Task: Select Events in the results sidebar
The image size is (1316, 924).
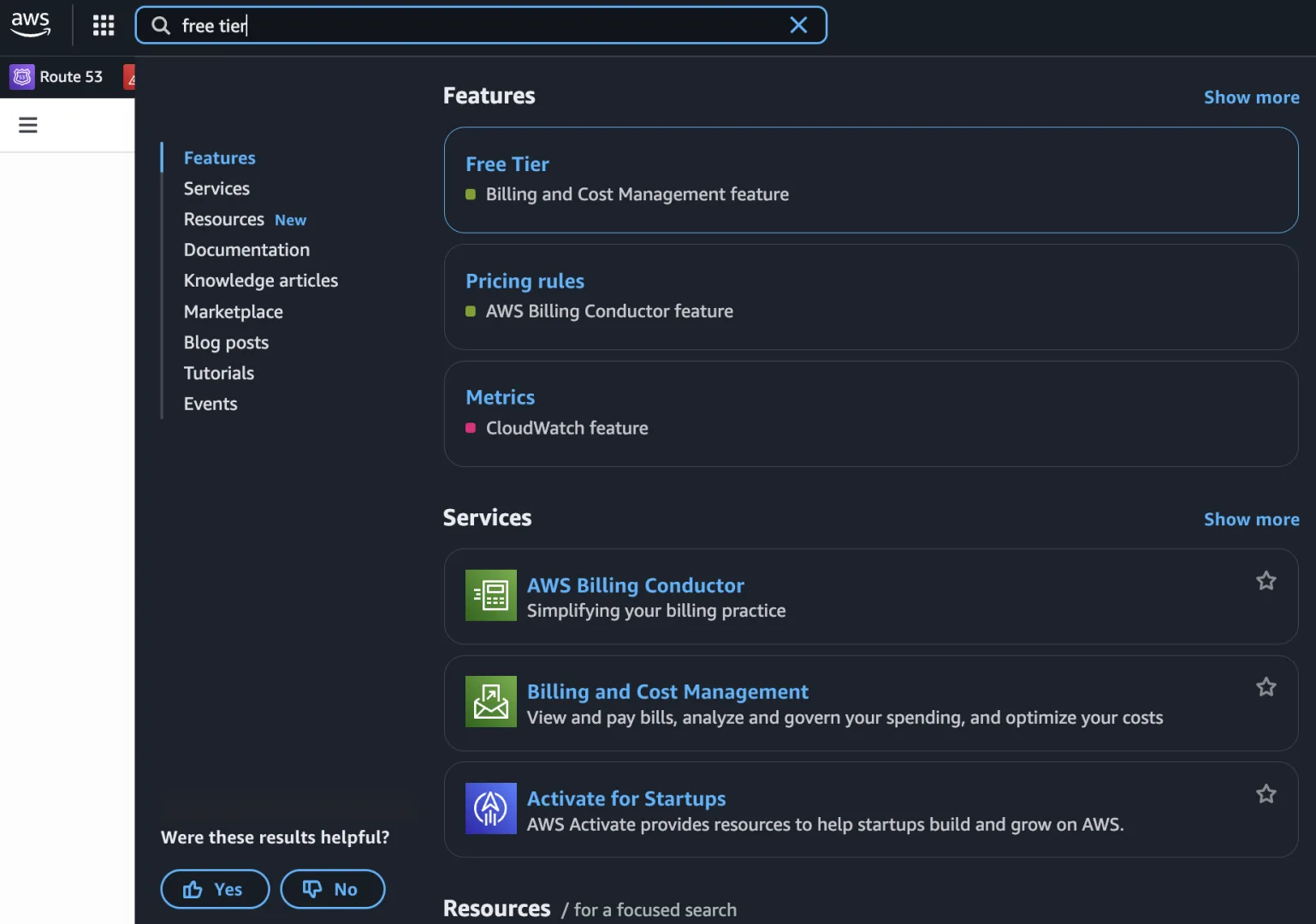Action: tap(210, 405)
